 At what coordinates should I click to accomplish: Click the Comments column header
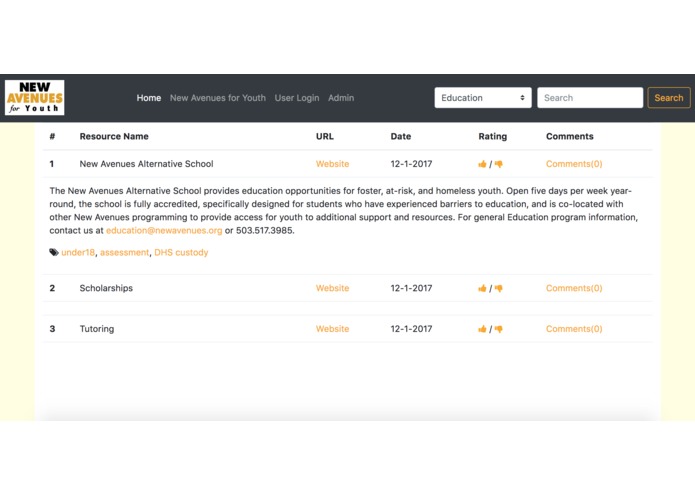[x=570, y=136]
